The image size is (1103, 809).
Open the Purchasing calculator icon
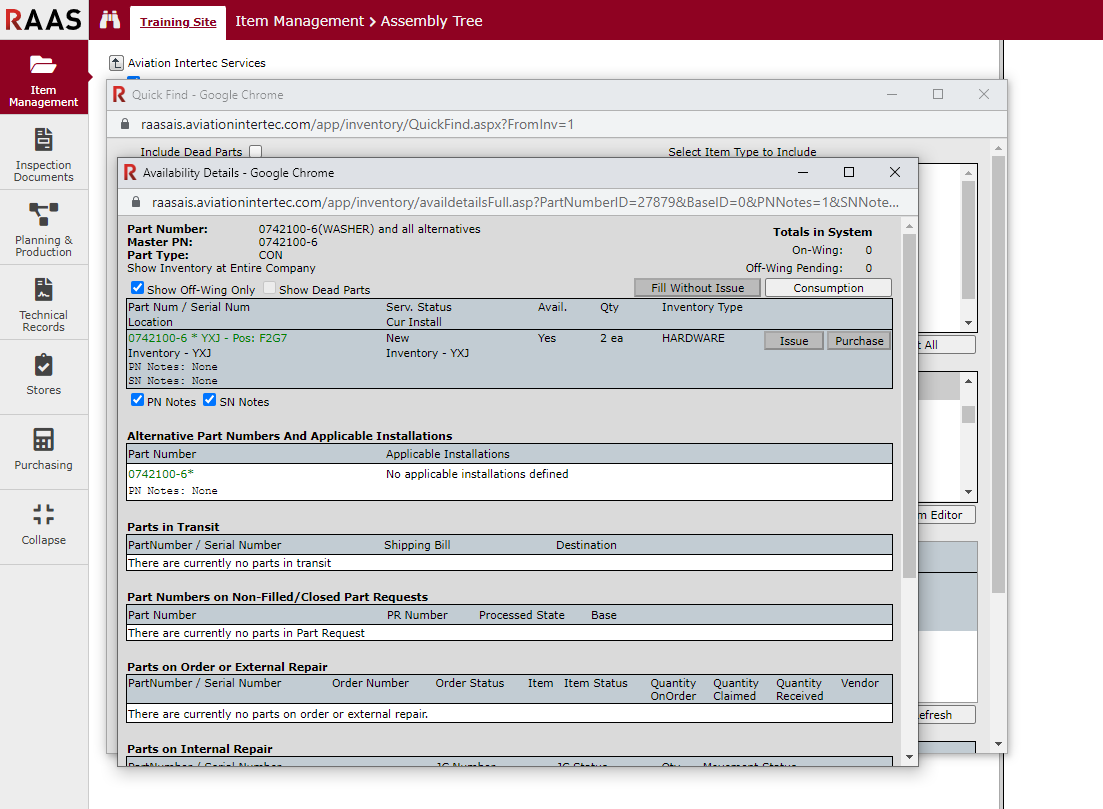43,440
